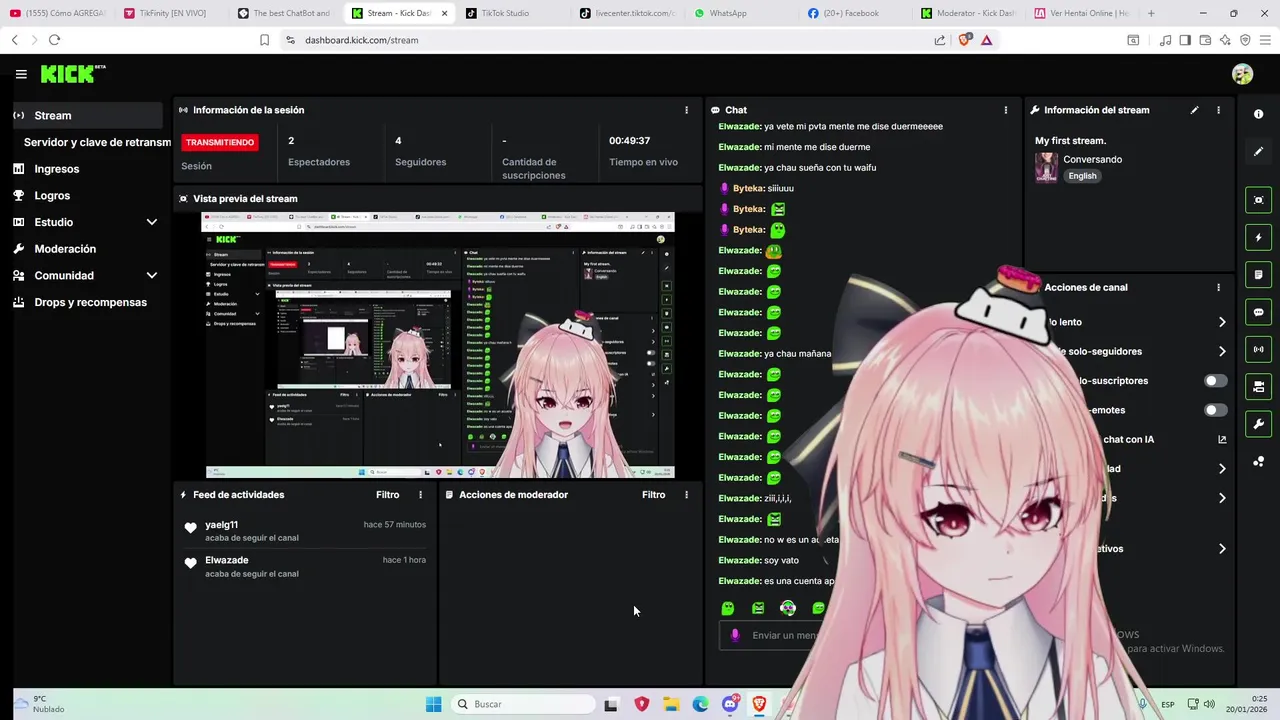Click Elwazade in the activity feed
1280x720 pixels.
[x=227, y=560]
